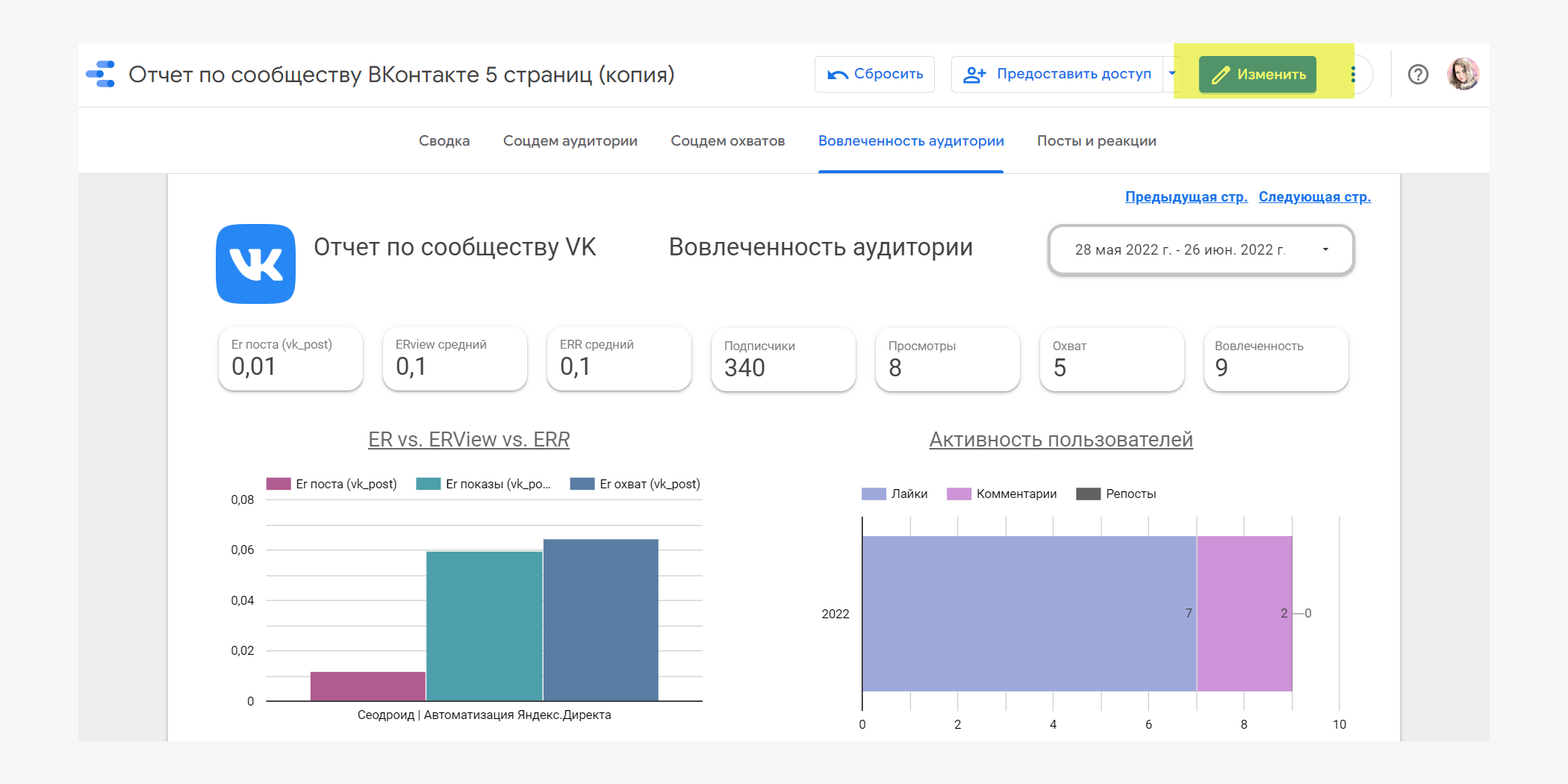Click the Лайки legend color swatch
Screen dimensions: 1568x784
tap(873, 494)
